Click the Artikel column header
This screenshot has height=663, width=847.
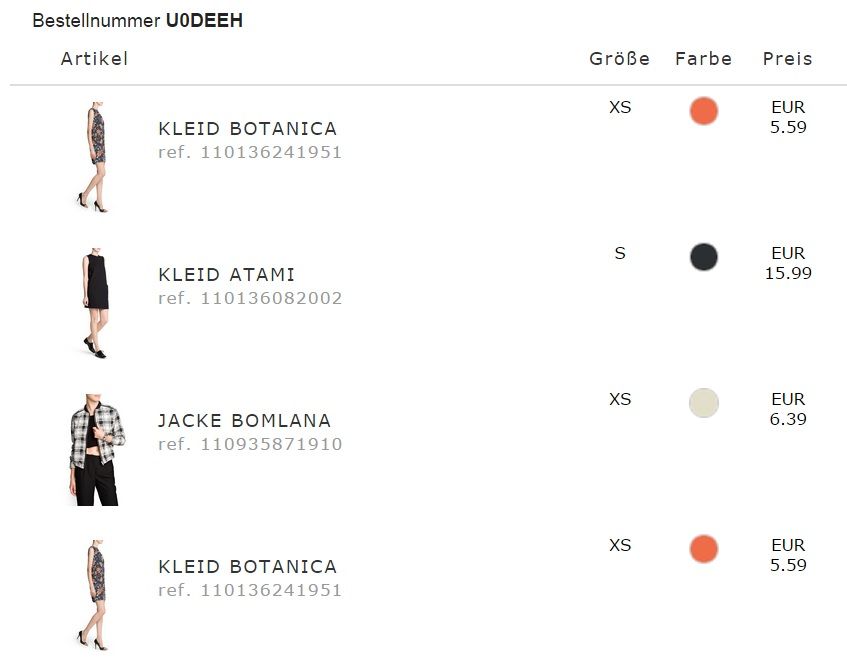click(x=94, y=59)
